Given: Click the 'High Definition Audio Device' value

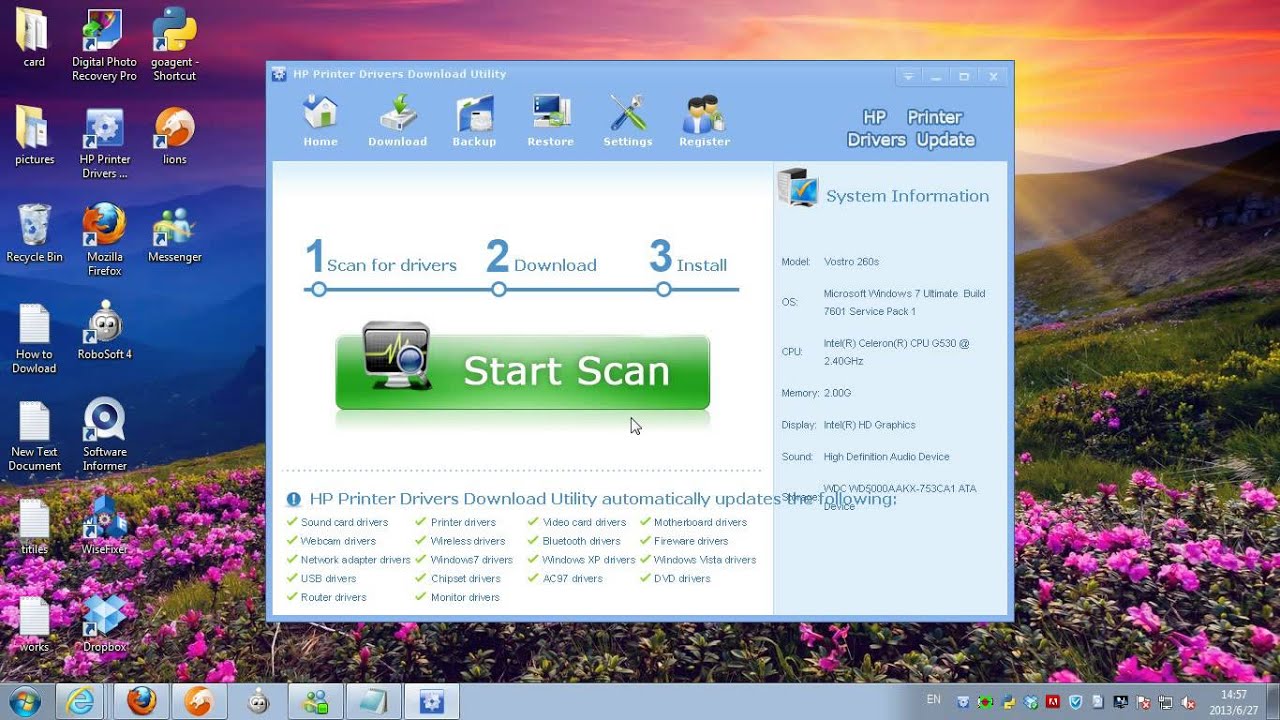Looking at the screenshot, I should click(886, 457).
